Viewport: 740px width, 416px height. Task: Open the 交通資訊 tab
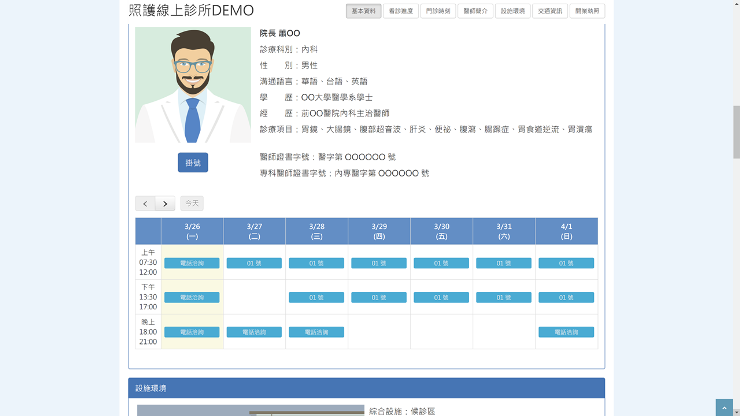click(550, 11)
